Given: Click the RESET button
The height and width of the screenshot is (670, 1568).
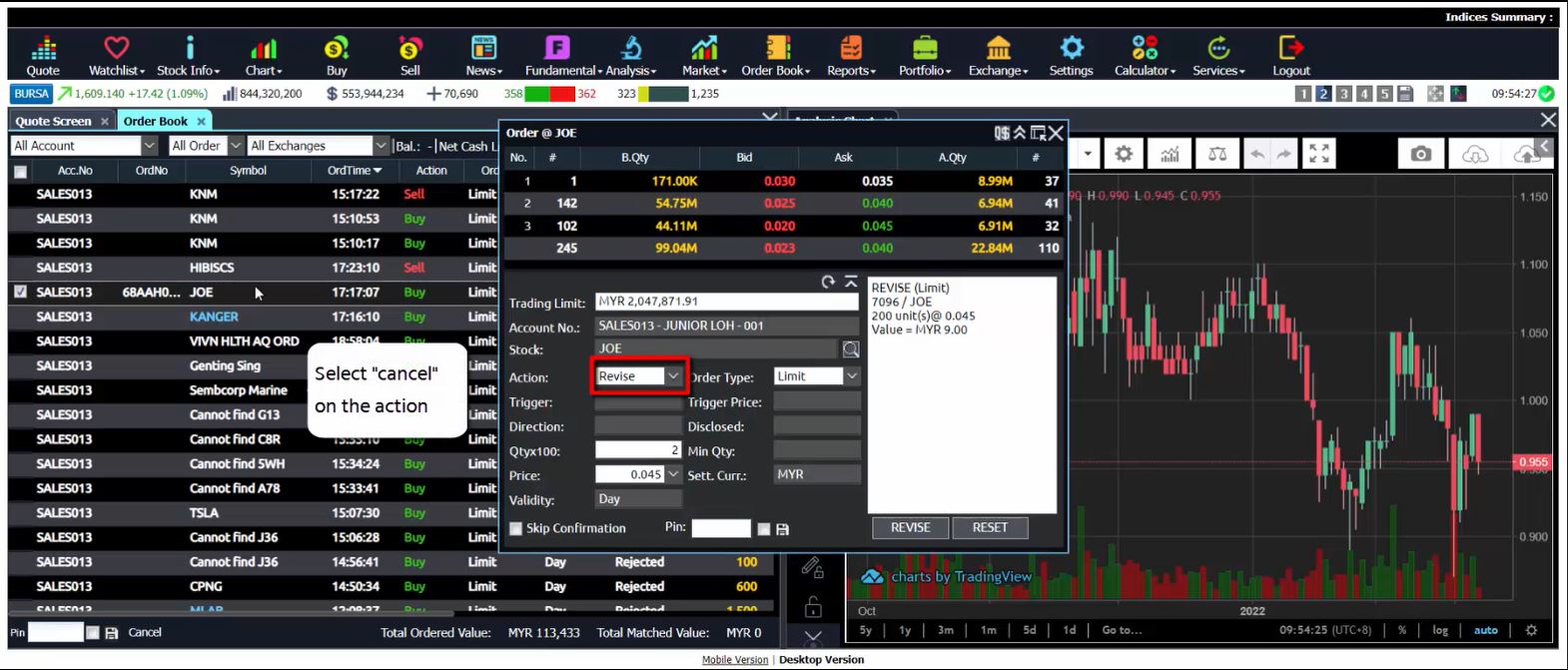Looking at the screenshot, I should [990, 527].
